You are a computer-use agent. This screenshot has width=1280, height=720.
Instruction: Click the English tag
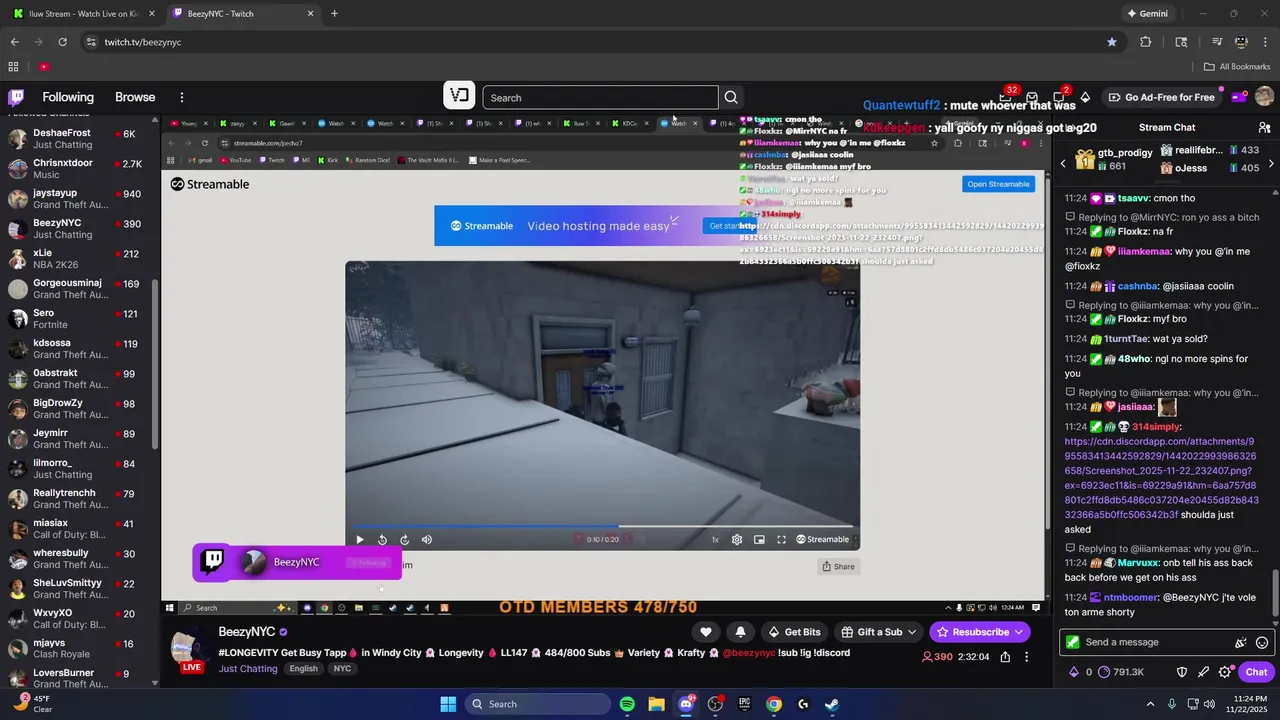(x=303, y=669)
